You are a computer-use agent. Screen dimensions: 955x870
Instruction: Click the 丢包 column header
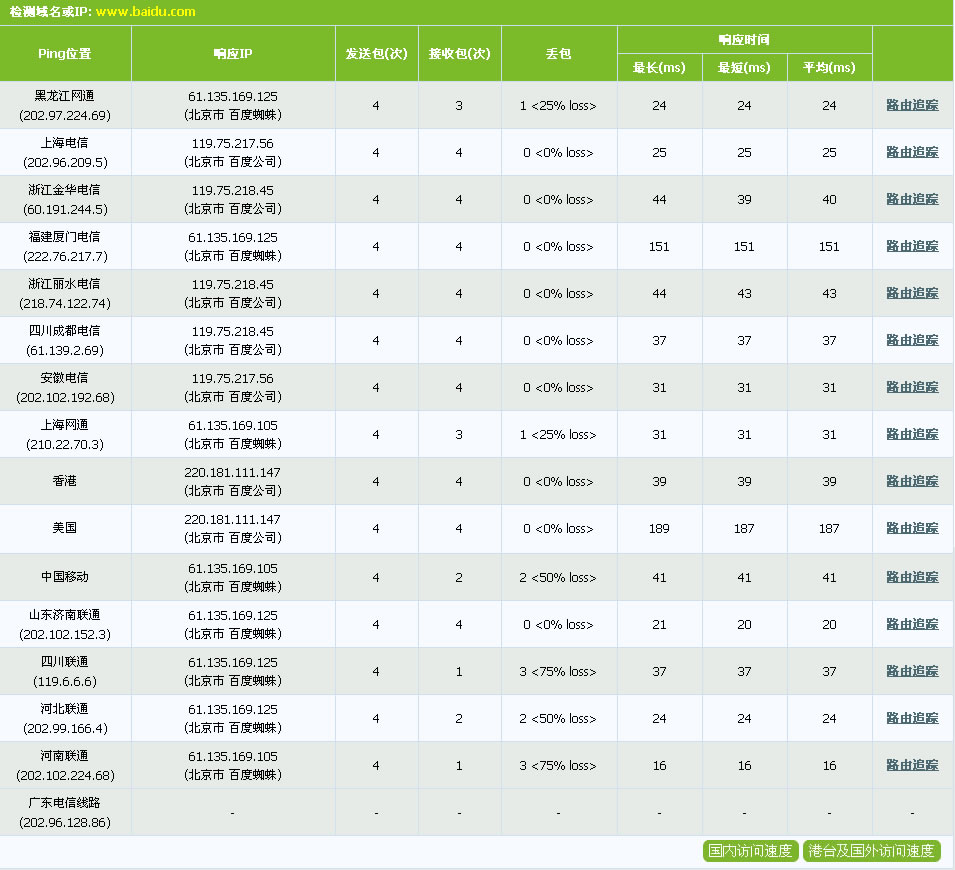pos(558,54)
